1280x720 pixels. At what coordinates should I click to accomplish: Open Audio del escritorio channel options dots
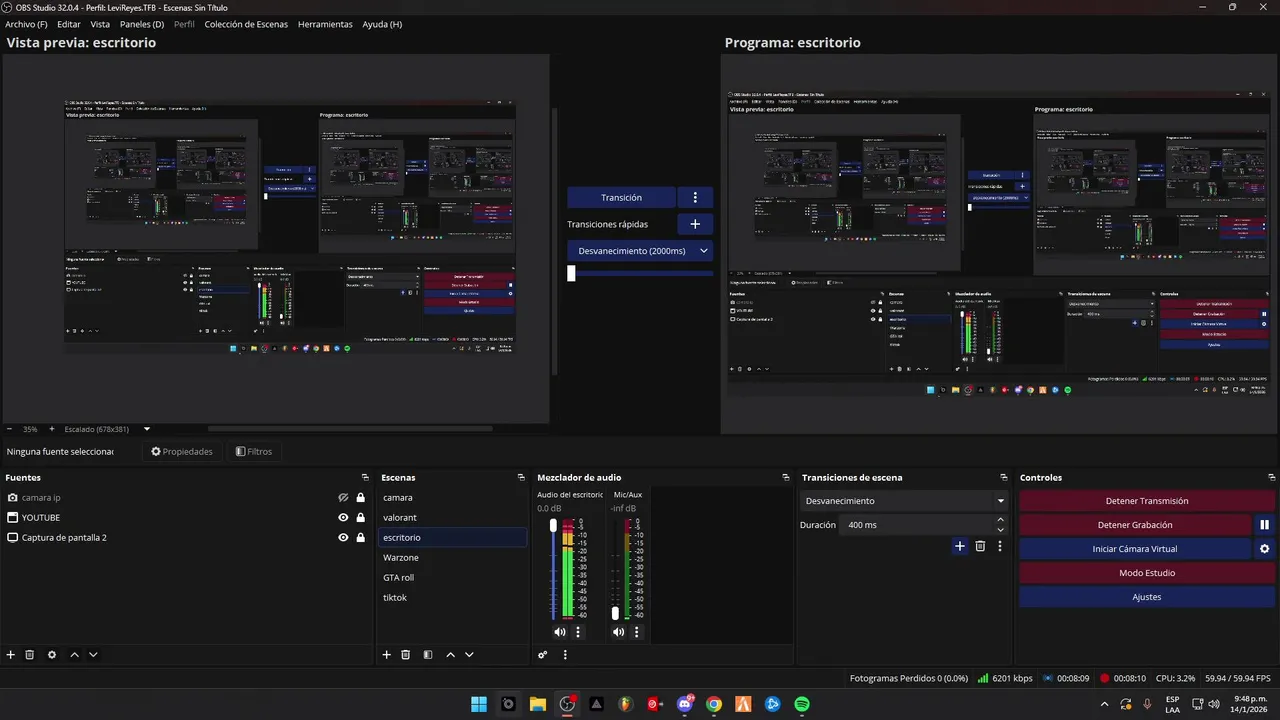pyautogui.click(x=578, y=632)
